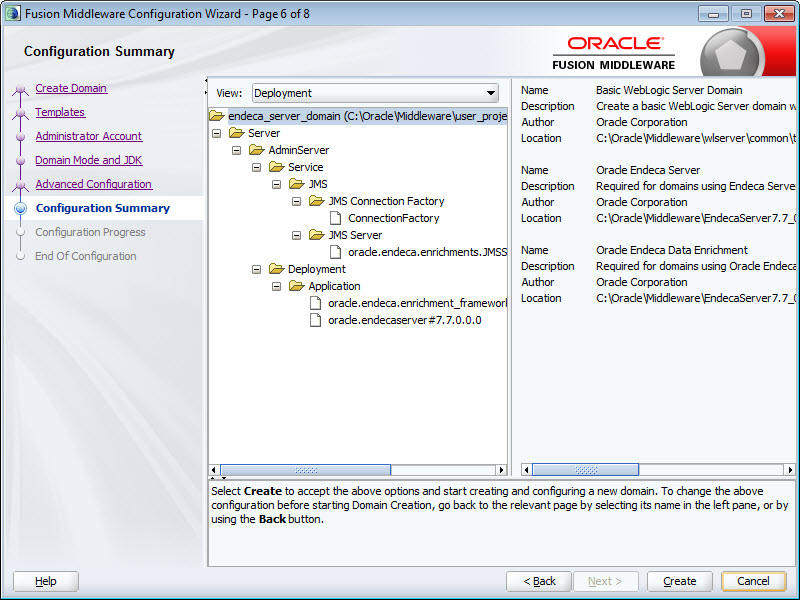
Task: Click the wizard globe icon in title bar
Action: pyautogui.click(x=13, y=13)
